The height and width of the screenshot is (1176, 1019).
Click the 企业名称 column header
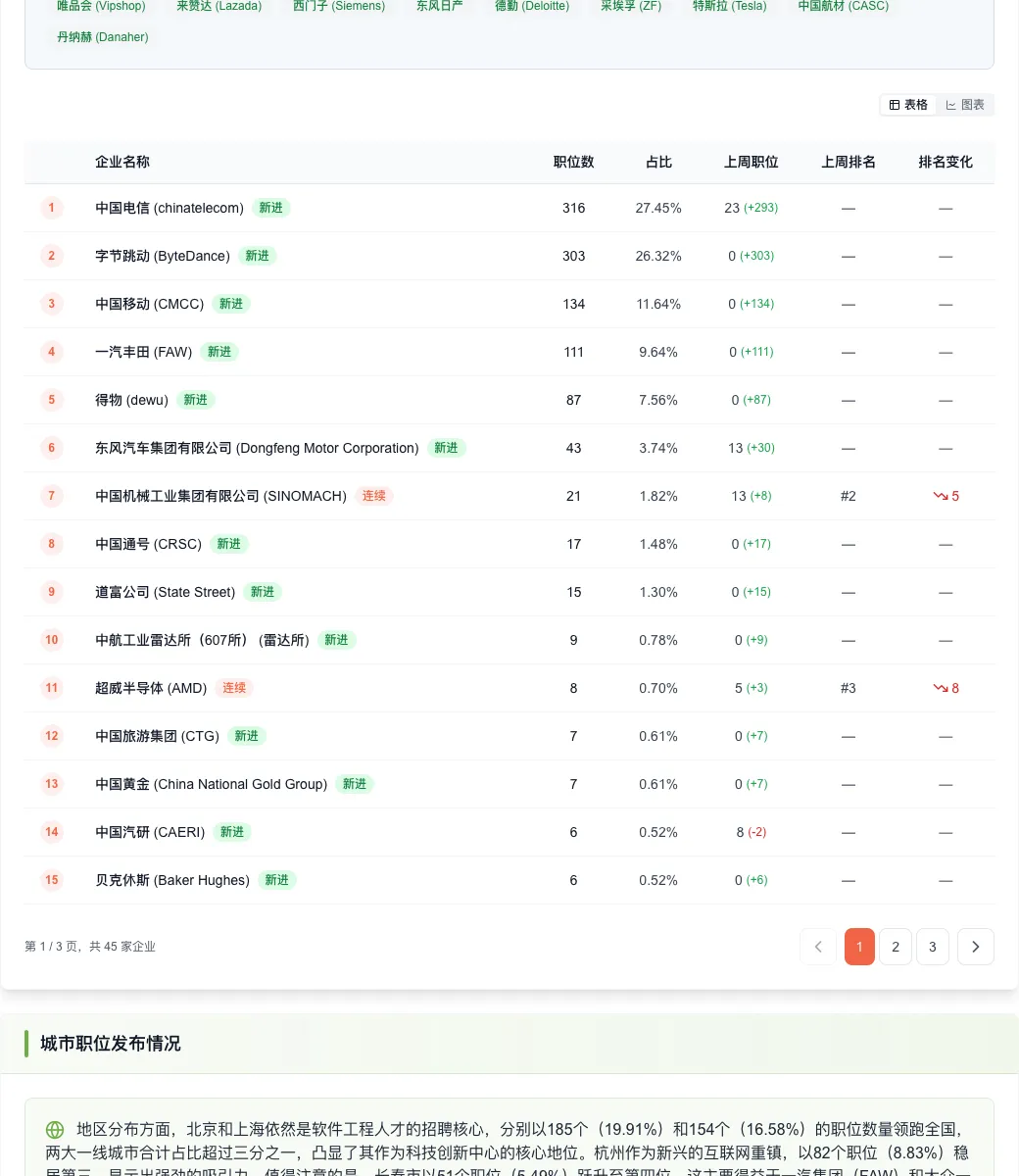click(122, 162)
